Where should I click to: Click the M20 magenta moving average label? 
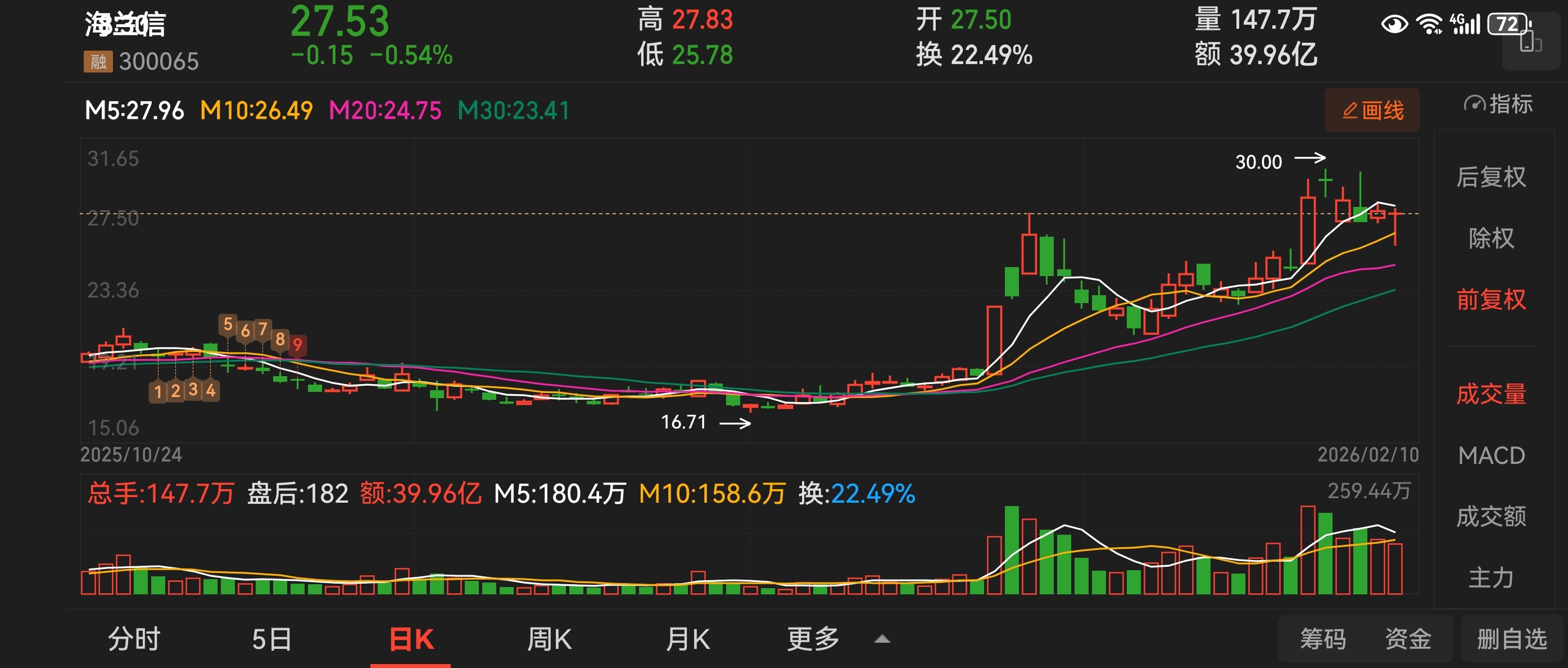pos(385,111)
